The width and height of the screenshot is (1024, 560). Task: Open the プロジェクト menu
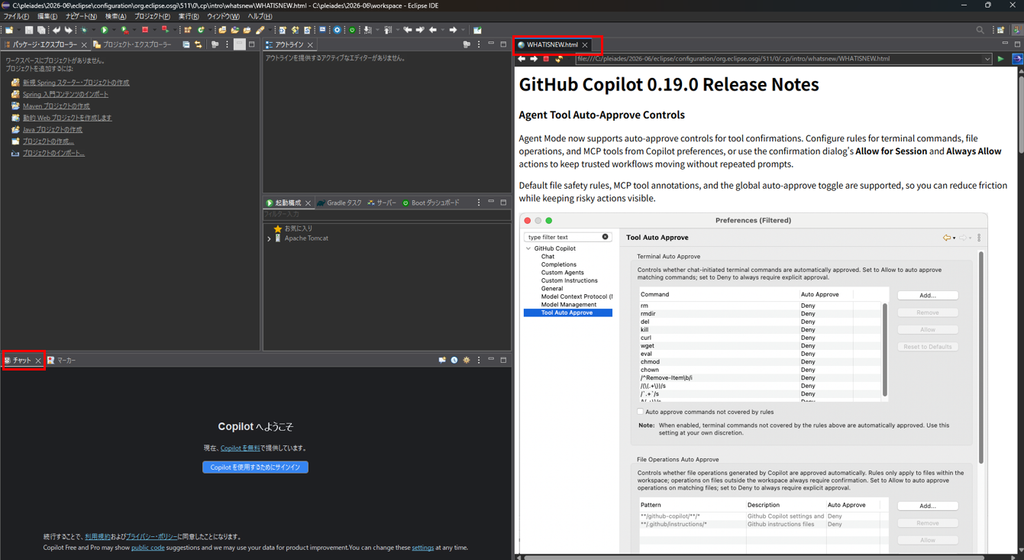[x=152, y=16]
